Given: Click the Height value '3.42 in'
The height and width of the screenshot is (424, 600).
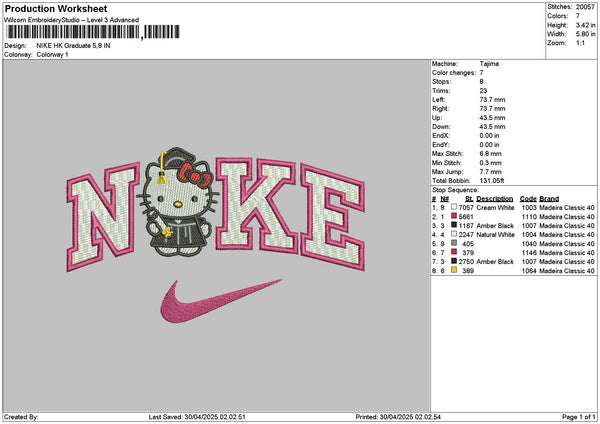Looking at the screenshot, I should (585, 25).
